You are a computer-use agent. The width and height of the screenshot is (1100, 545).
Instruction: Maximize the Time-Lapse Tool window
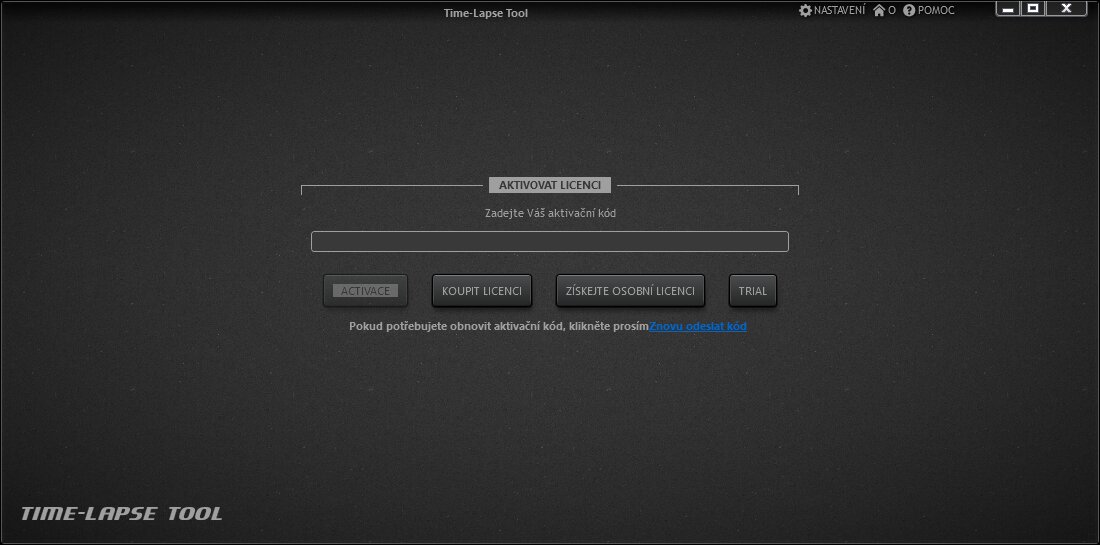coord(1034,9)
